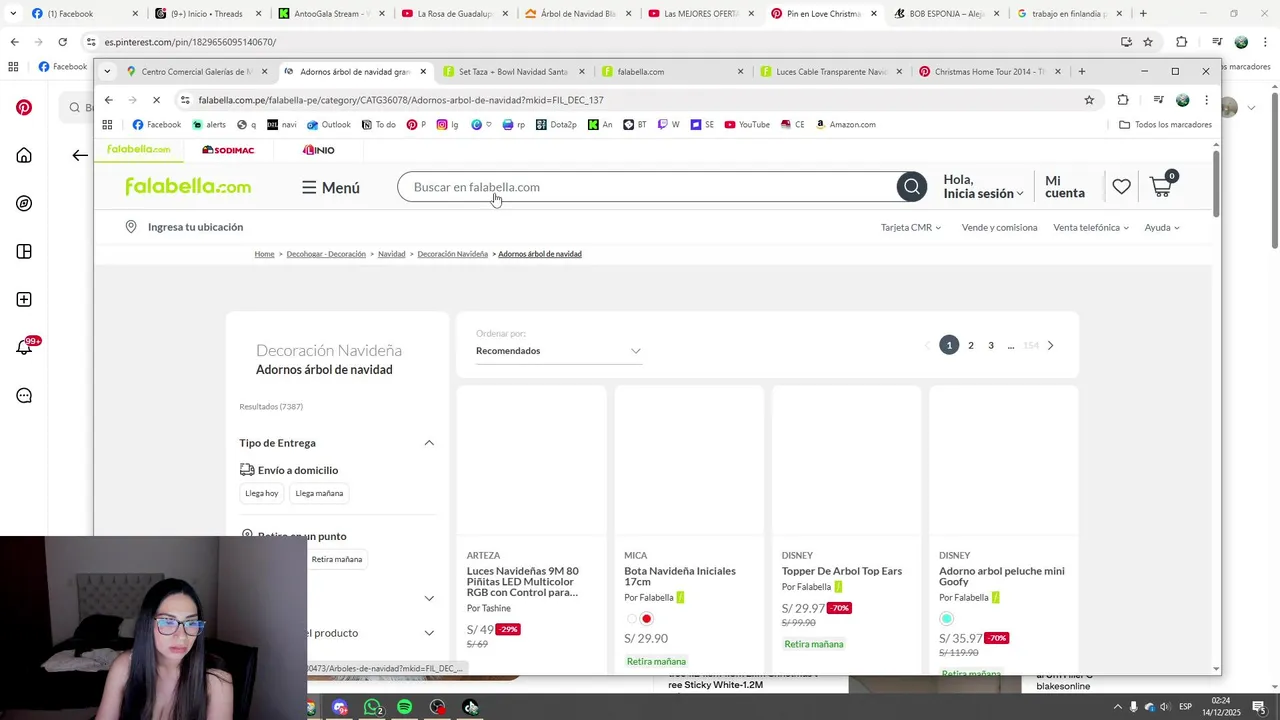Go to results page 2
This screenshot has height=720, width=1280.
pos(970,346)
